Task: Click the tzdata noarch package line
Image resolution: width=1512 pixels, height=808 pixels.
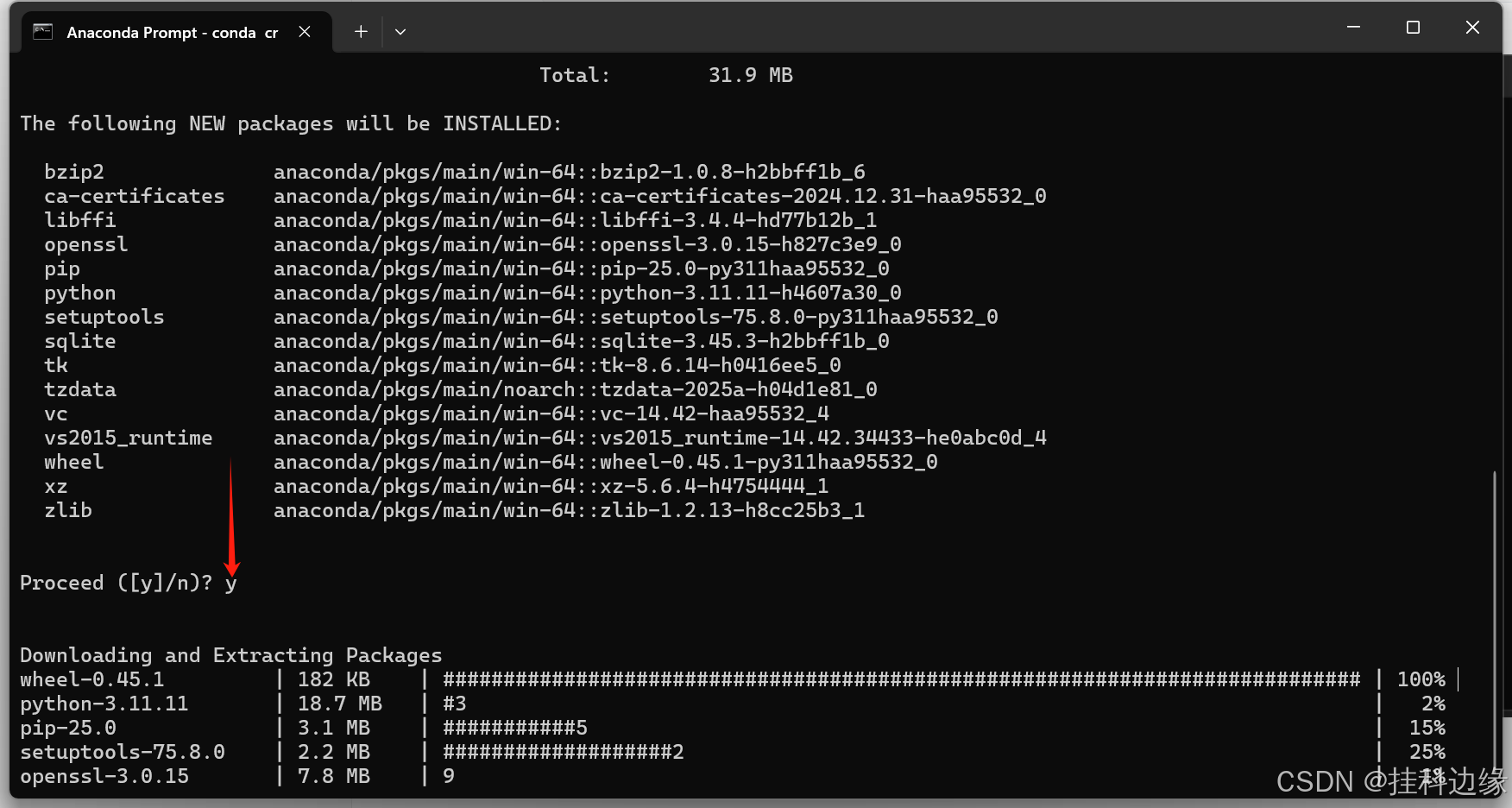Action: coord(461,389)
